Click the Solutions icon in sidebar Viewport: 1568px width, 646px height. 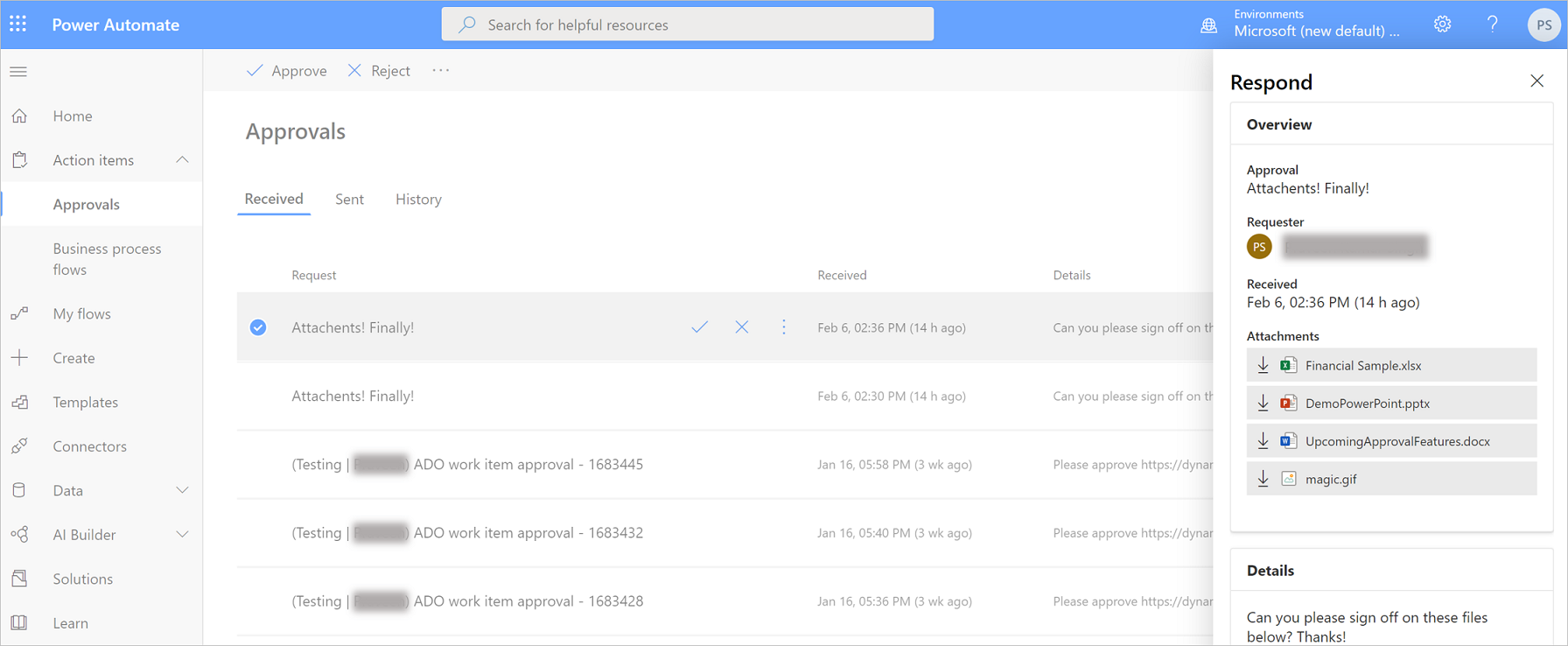pos(20,579)
